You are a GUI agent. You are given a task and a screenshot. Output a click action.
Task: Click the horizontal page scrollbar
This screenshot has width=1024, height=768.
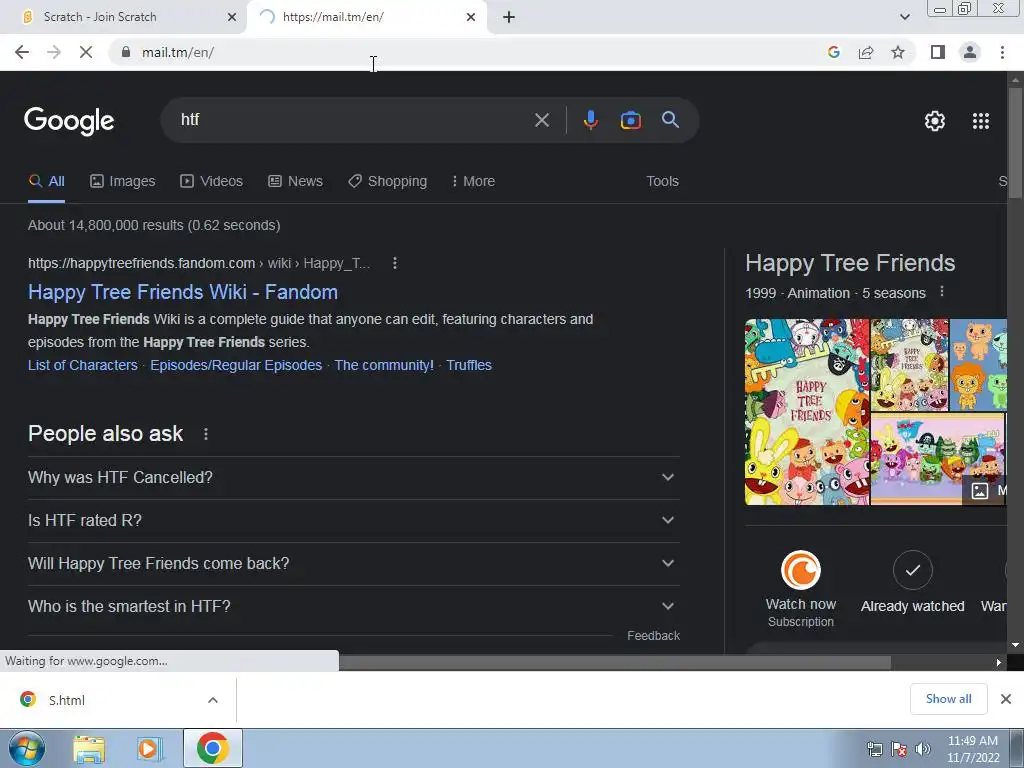click(x=615, y=662)
